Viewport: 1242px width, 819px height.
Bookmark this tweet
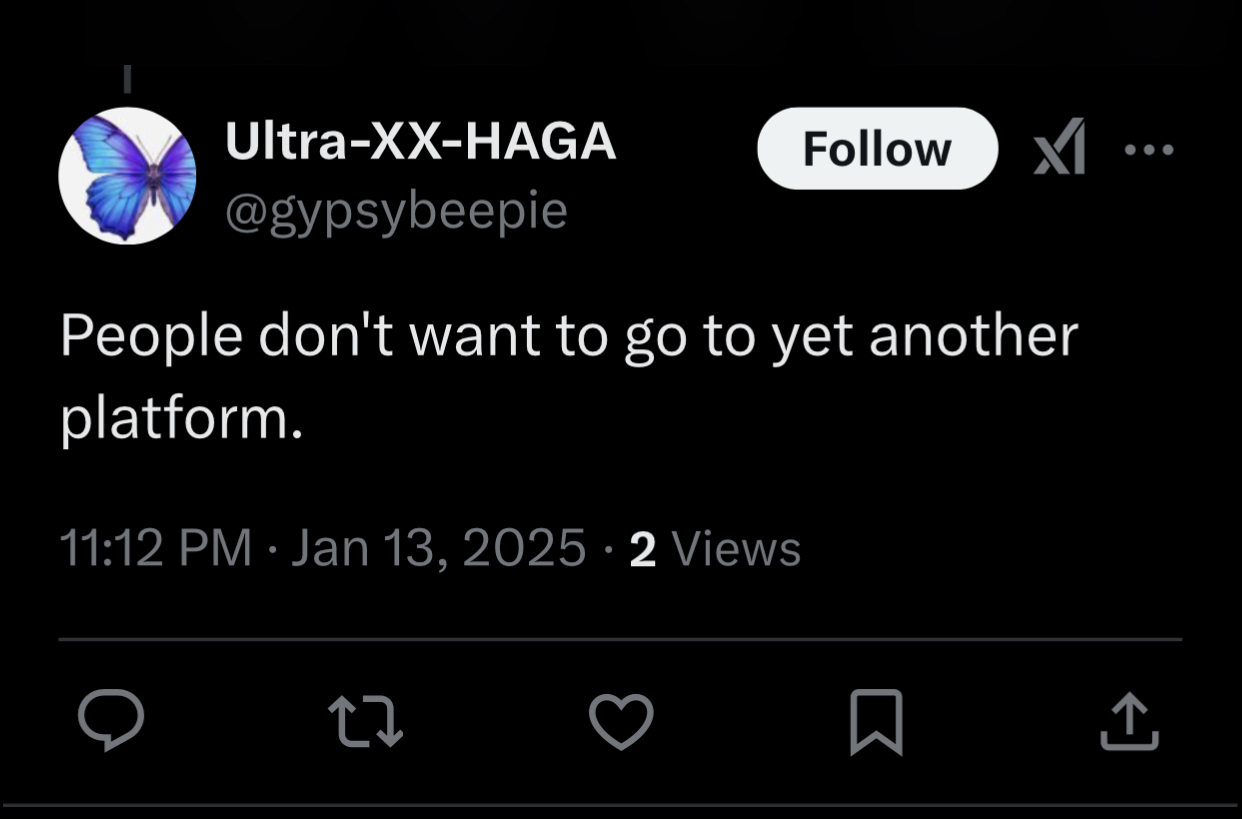coord(876,722)
